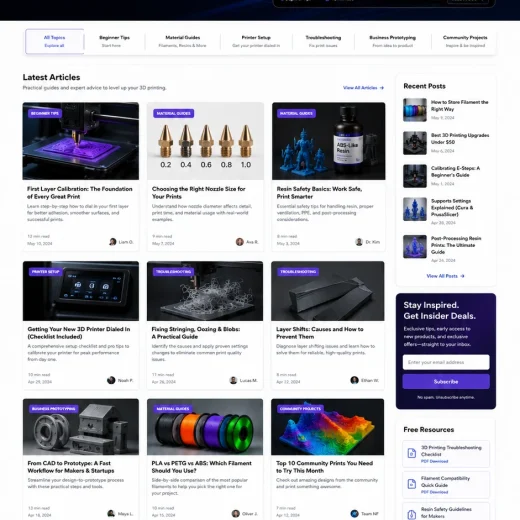Click the Subscribe button
The image size is (520, 520).
pyautogui.click(x=446, y=381)
